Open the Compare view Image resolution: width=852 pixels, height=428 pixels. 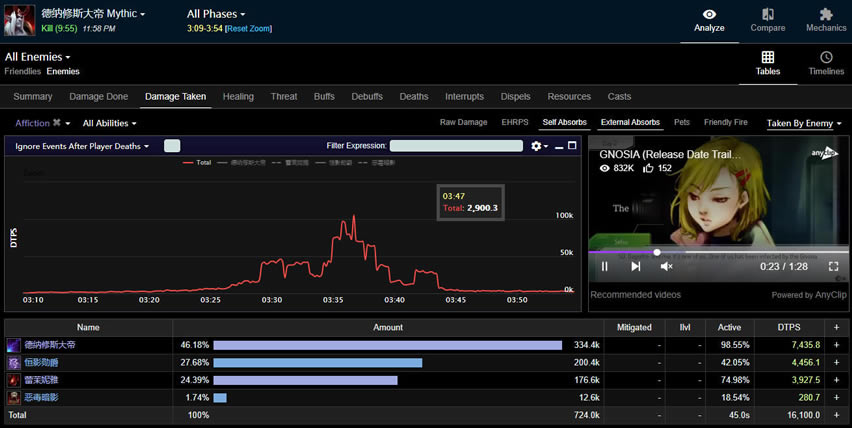point(767,20)
